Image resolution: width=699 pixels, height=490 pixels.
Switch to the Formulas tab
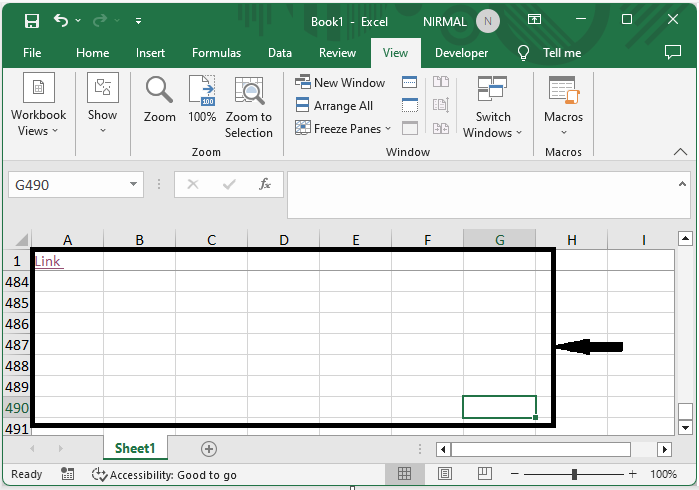tap(216, 53)
